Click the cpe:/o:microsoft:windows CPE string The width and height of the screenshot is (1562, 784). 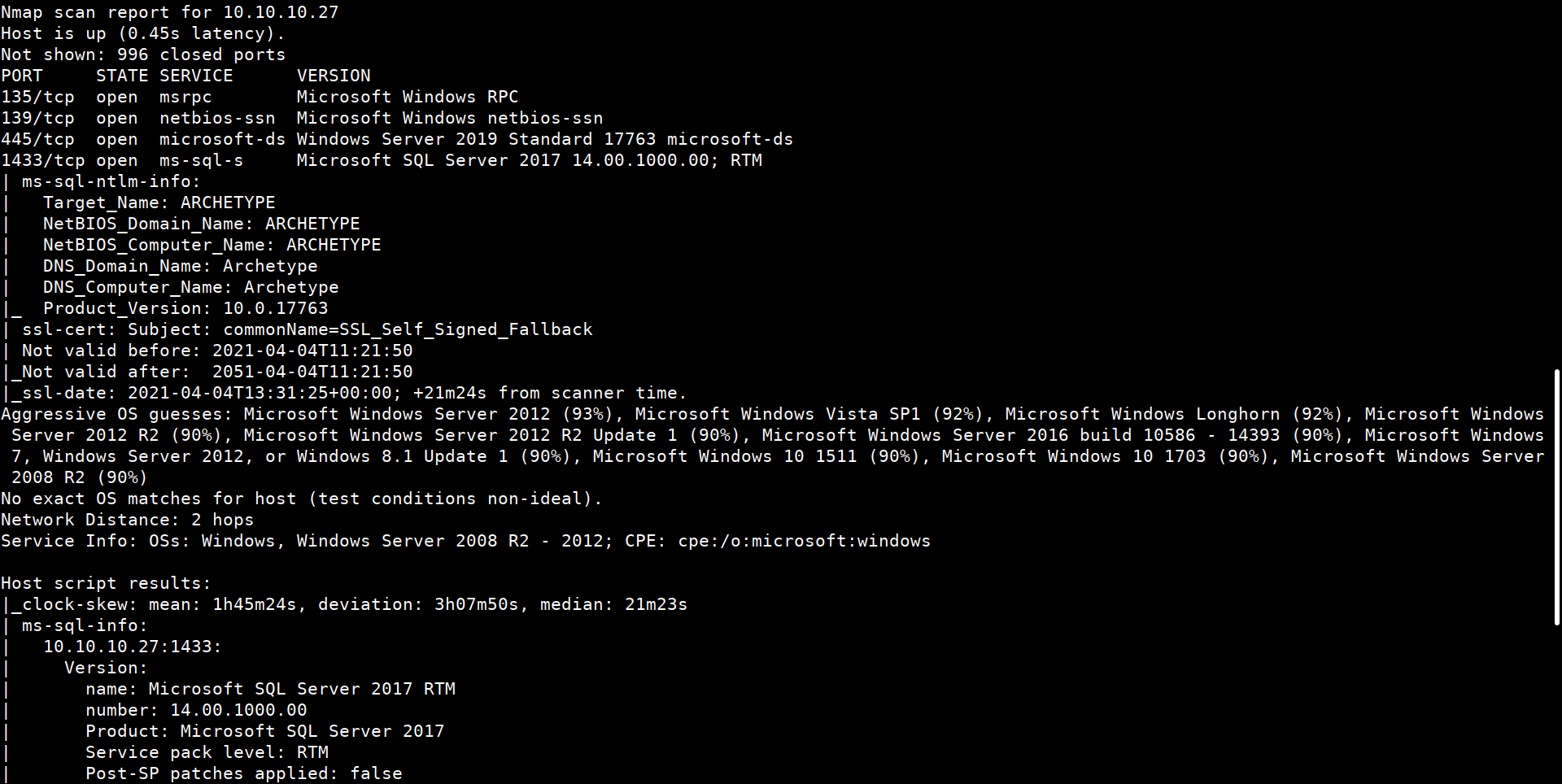coord(804,541)
